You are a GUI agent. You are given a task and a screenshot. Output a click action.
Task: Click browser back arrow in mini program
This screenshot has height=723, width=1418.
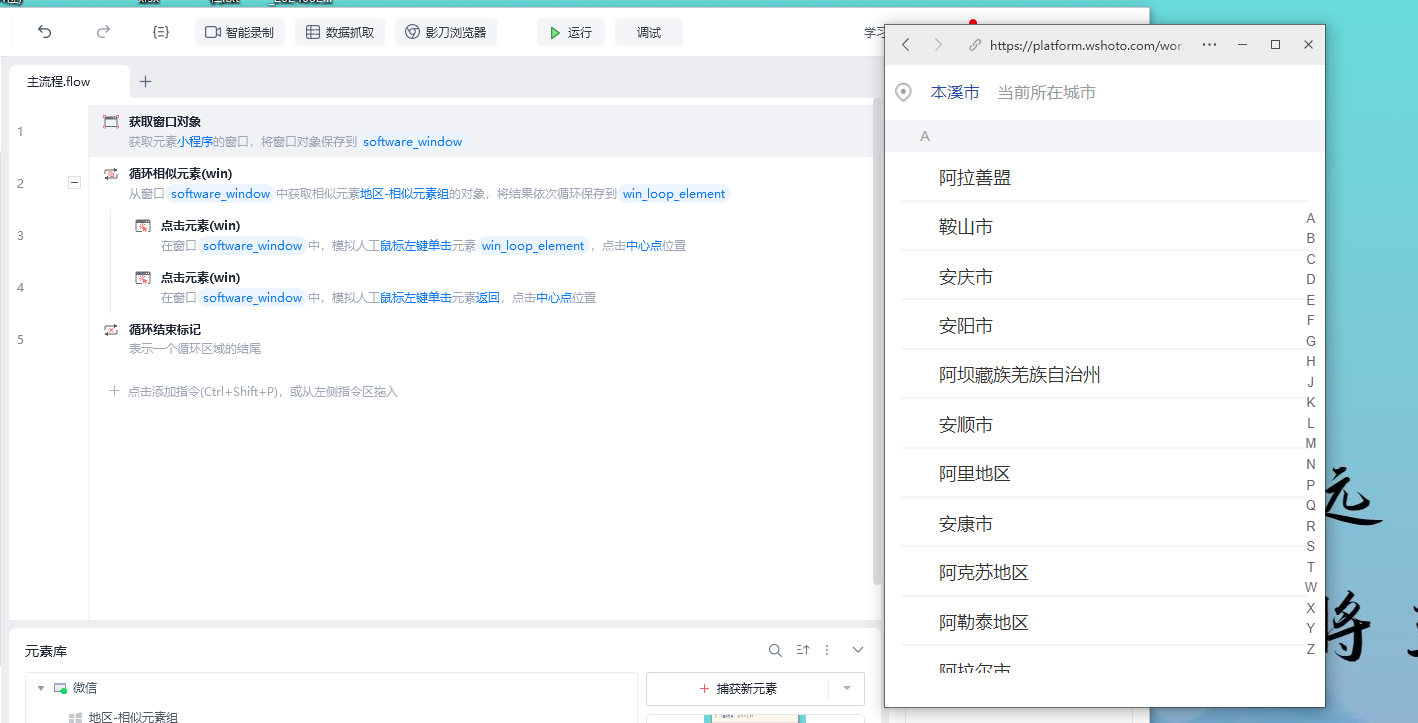[906, 45]
